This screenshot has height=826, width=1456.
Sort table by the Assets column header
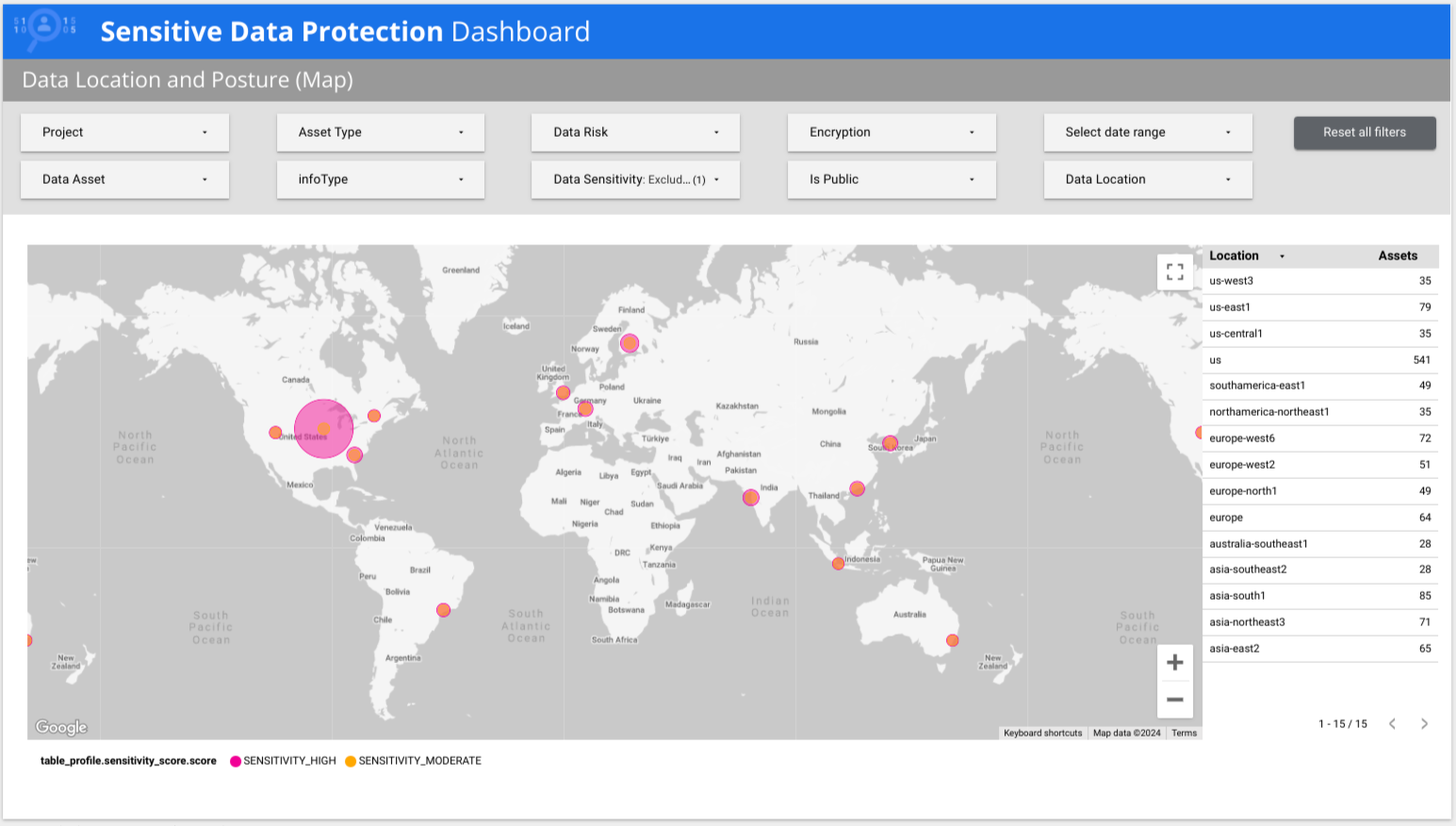coord(1397,256)
